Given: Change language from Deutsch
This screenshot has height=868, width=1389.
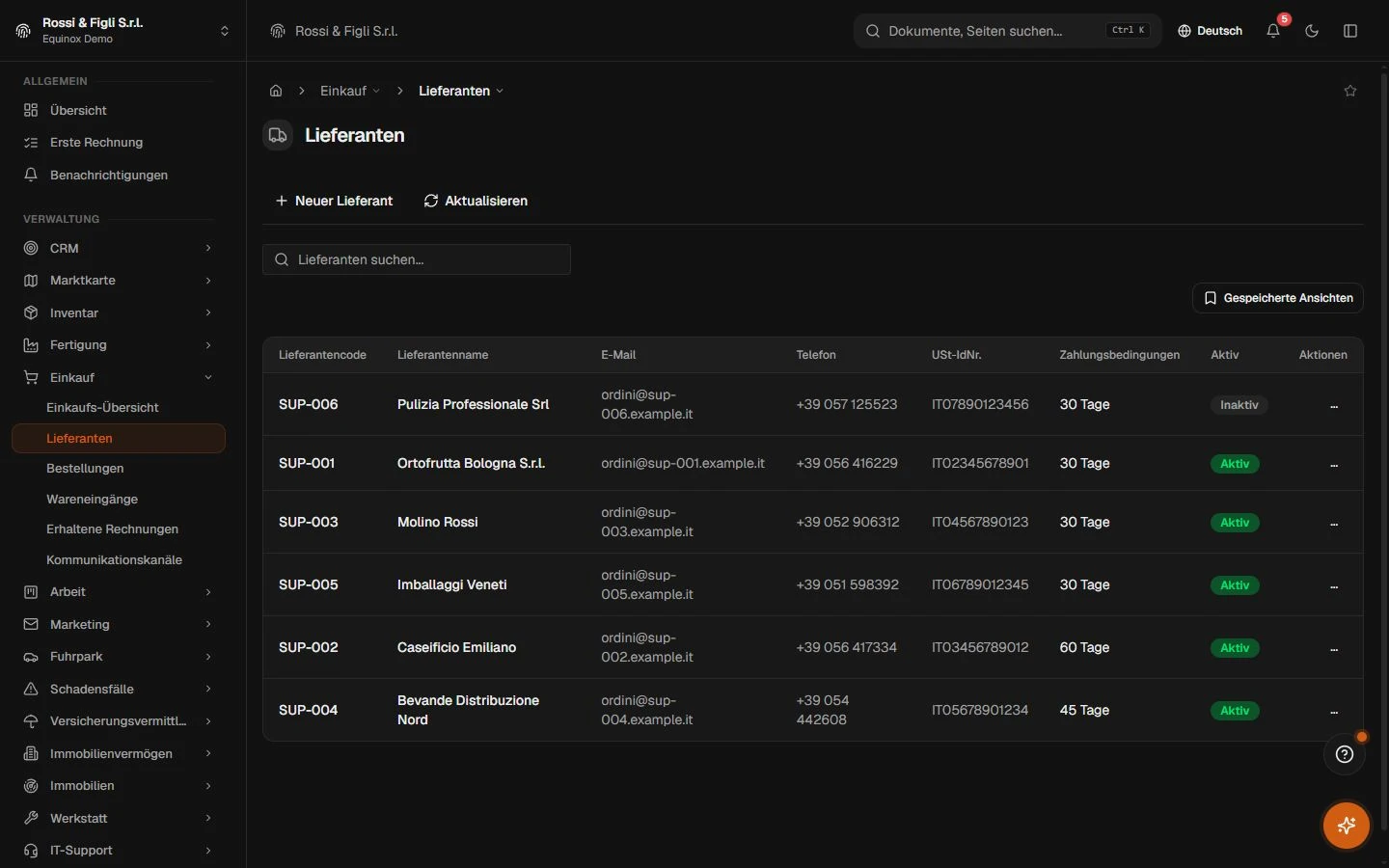Looking at the screenshot, I should (1211, 31).
